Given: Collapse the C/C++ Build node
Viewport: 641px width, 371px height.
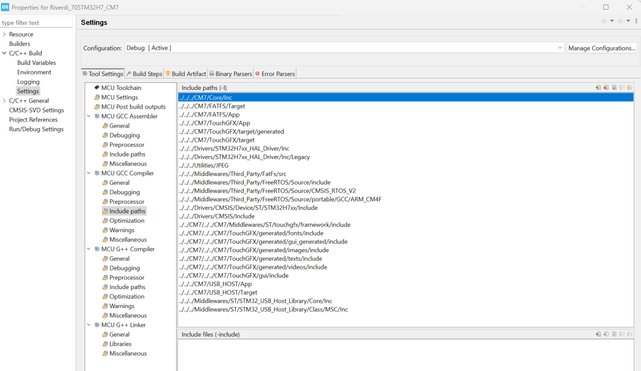Looking at the screenshot, I should click(x=4, y=53).
